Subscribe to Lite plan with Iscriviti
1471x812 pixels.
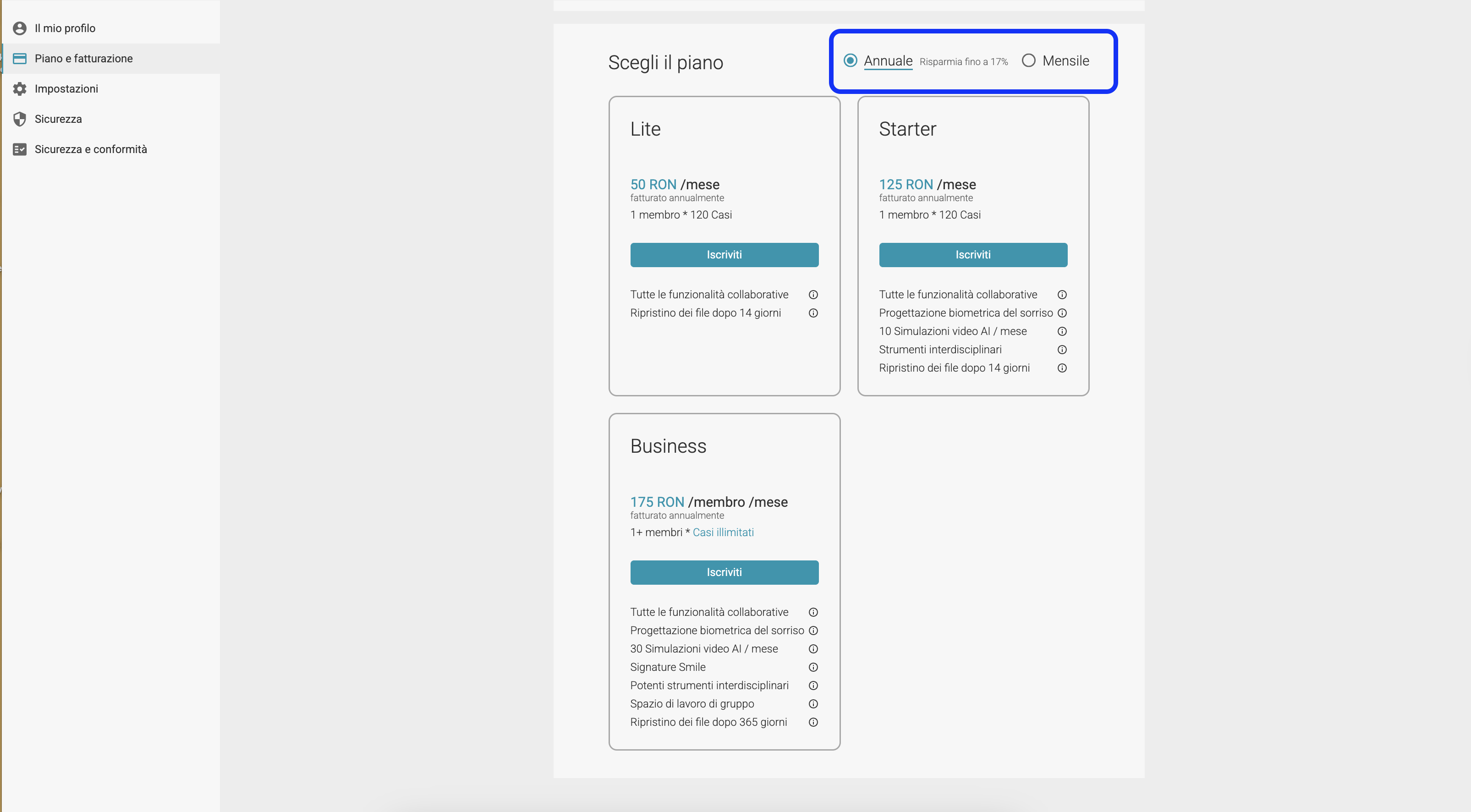pos(724,255)
